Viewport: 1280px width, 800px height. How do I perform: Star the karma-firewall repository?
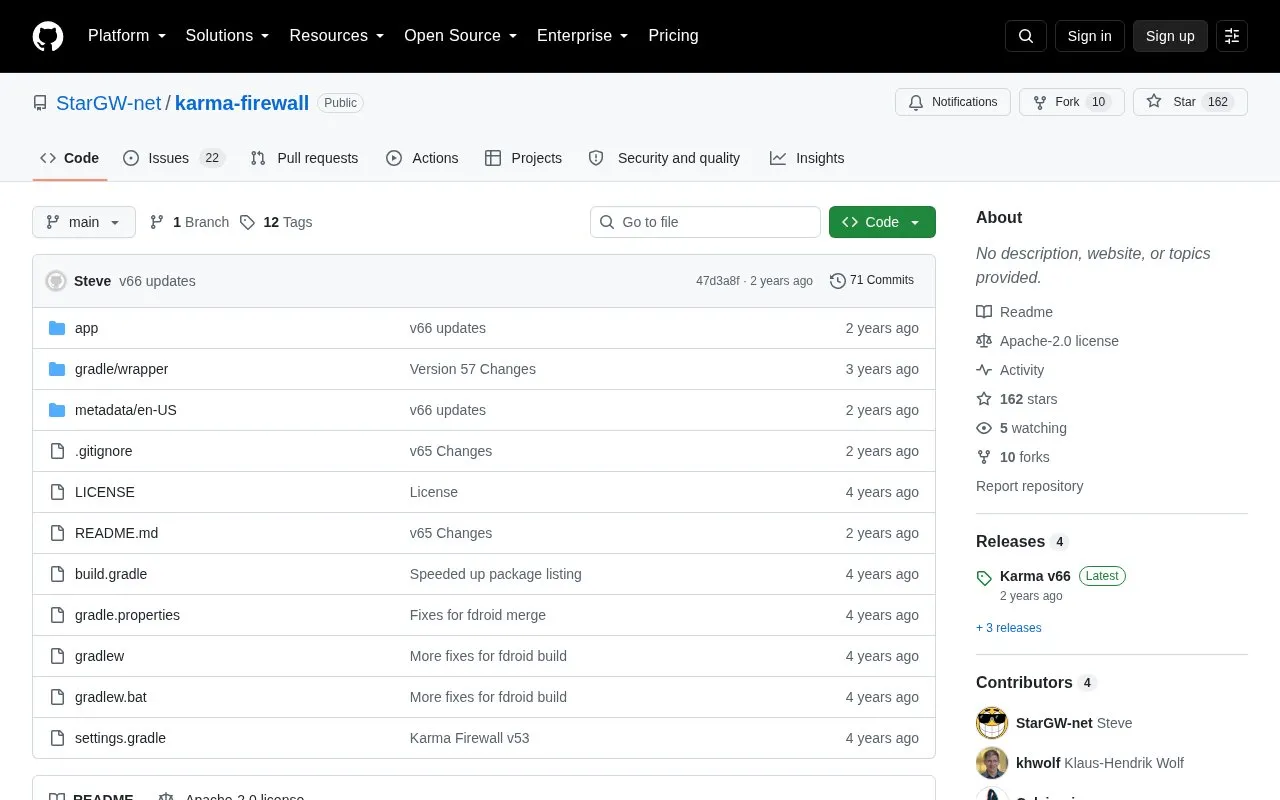point(1190,102)
